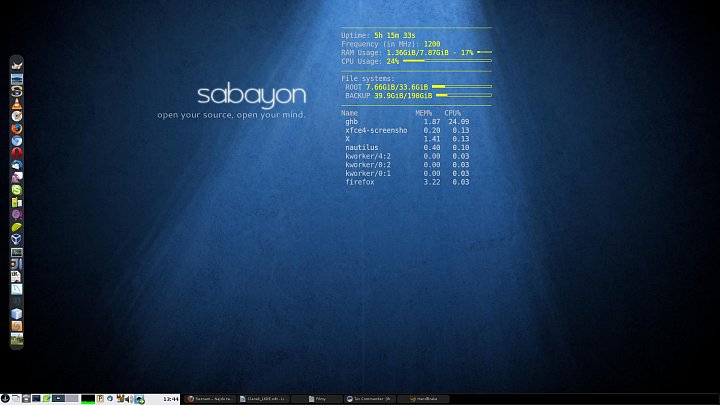
Task: Switch to Filmy window in taskbar
Action: coord(317,399)
